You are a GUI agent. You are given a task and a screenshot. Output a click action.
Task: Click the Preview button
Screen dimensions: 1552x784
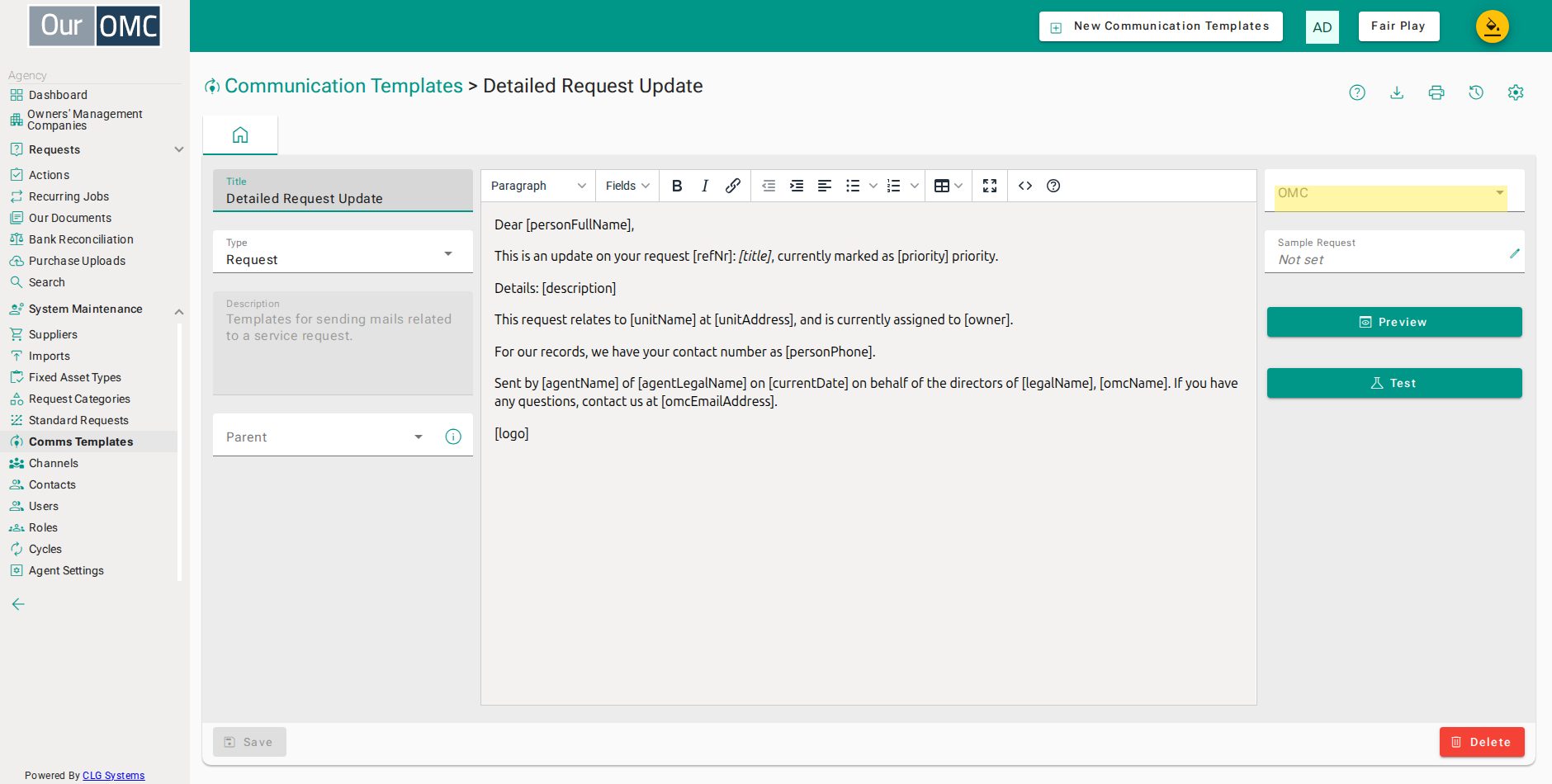[x=1394, y=322]
